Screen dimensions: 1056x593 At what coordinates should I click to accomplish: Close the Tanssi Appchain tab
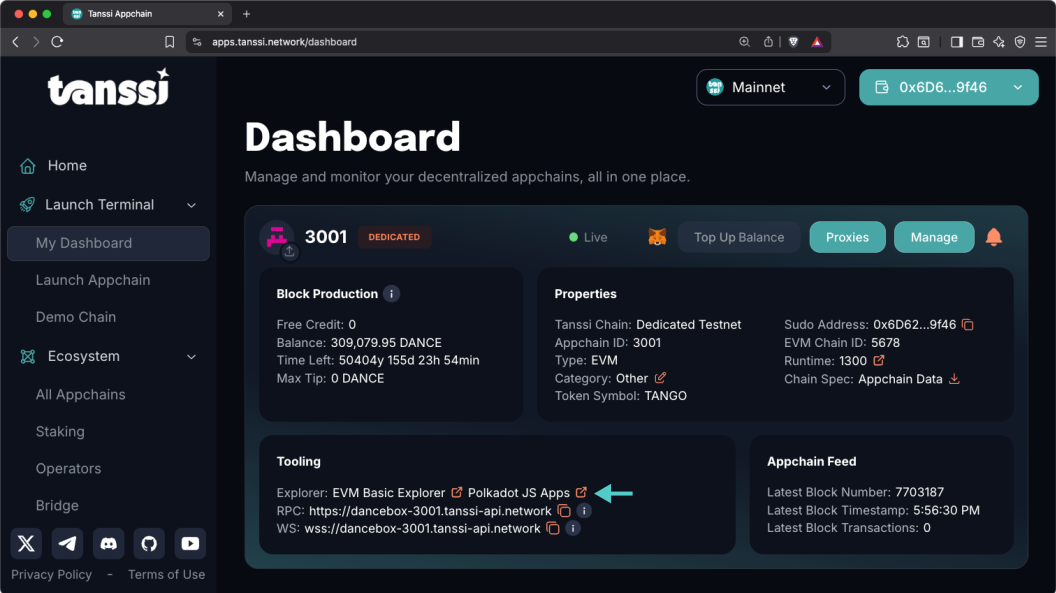pyautogui.click(x=220, y=13)
